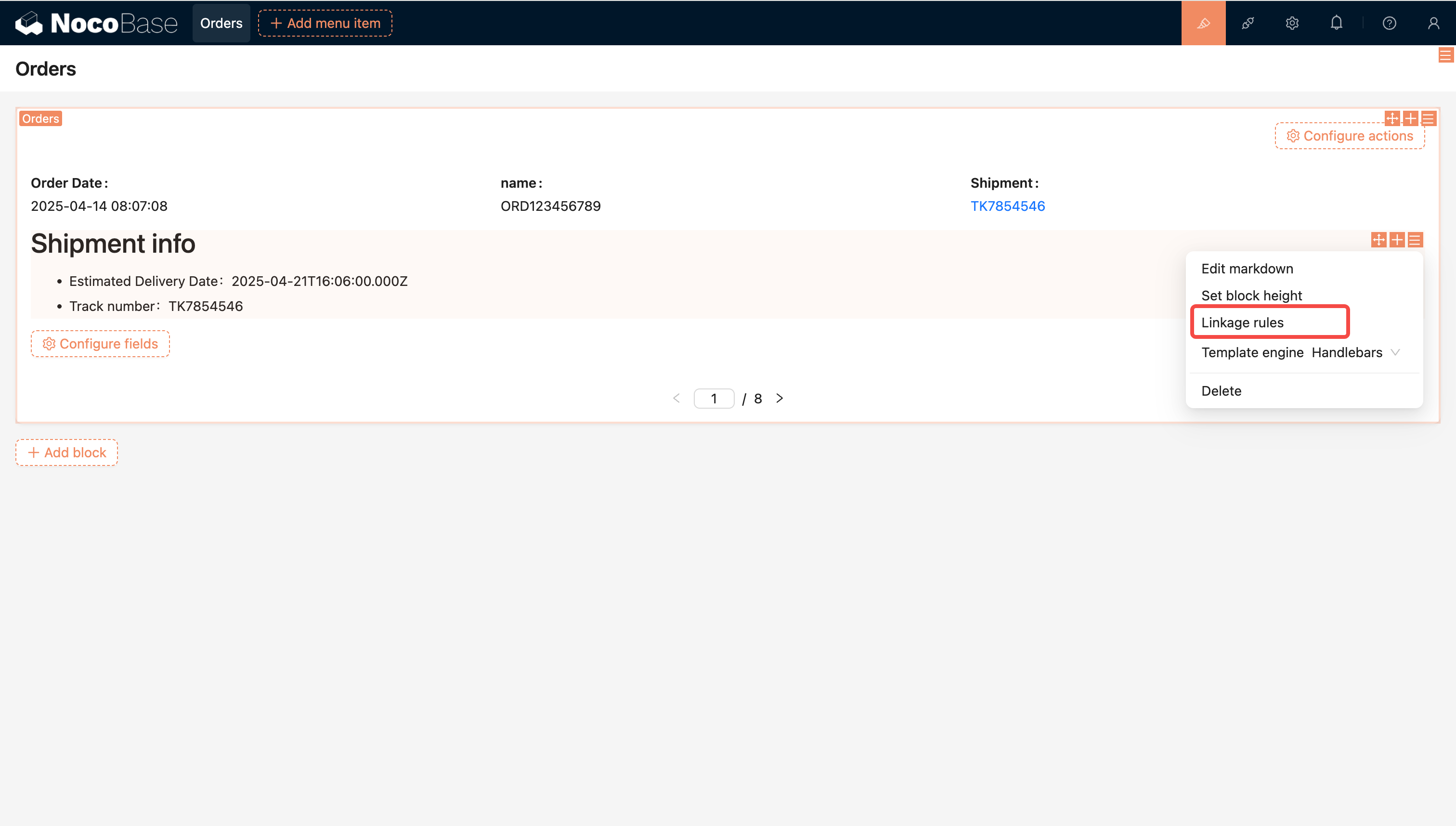The image size is (1456, 826).
Task: Click order name ORD123456789
Action: pos(550,206)
